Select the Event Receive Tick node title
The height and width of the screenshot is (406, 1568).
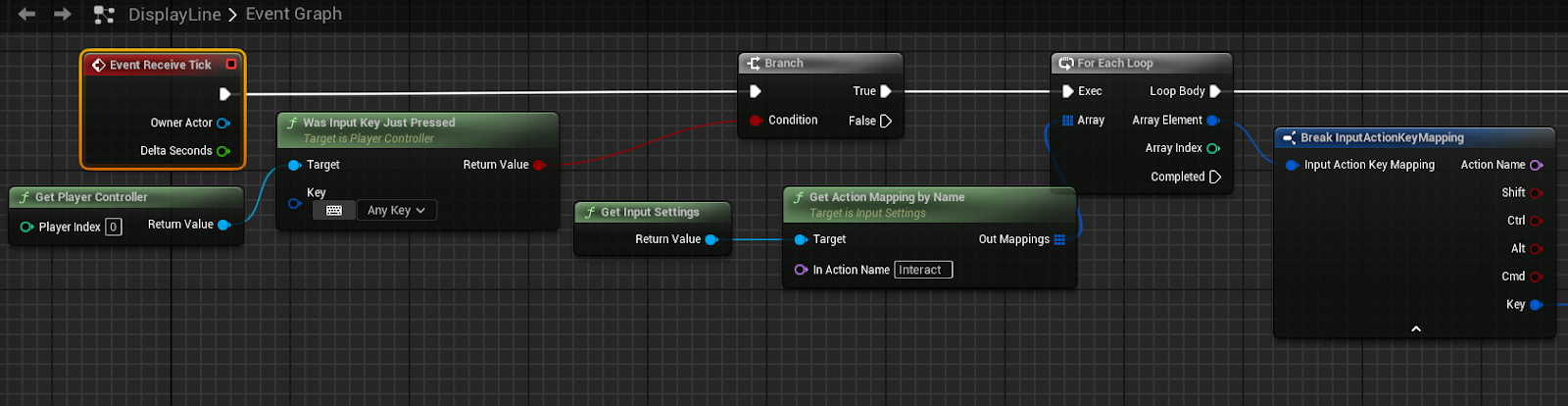(x=161, y=65)
